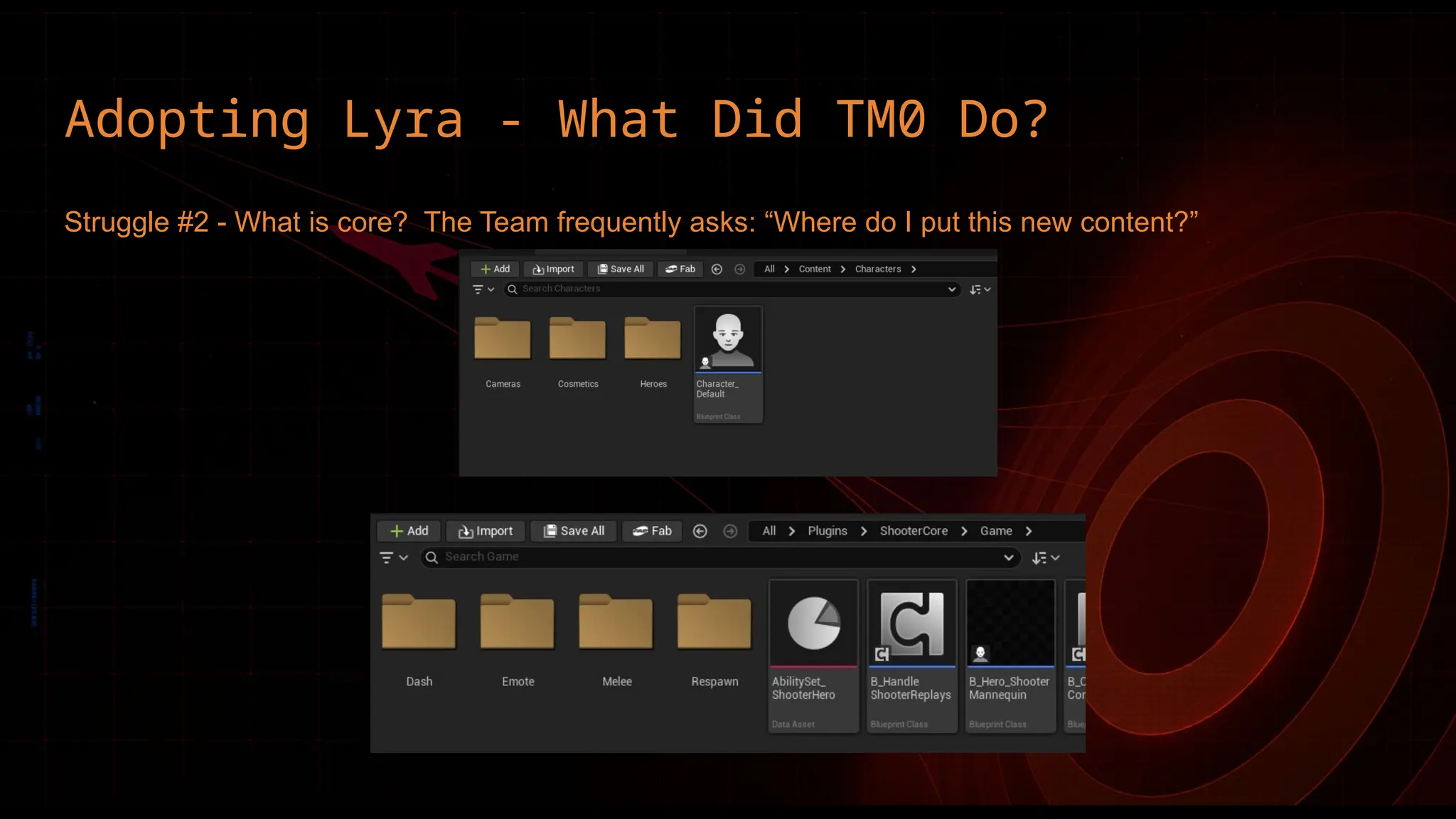Click the Search Game field
Viewport: 1456px width, 819px height.
(721, 557)
